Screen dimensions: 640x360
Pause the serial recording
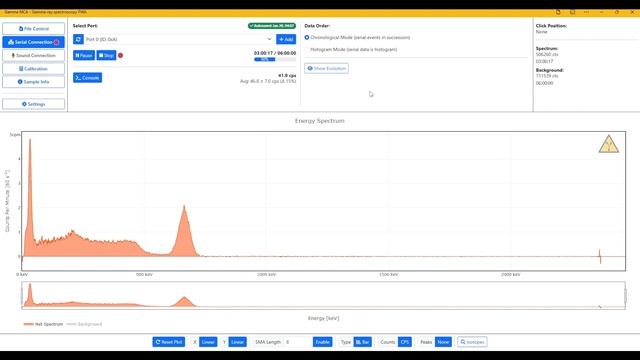tap(84, 55)
